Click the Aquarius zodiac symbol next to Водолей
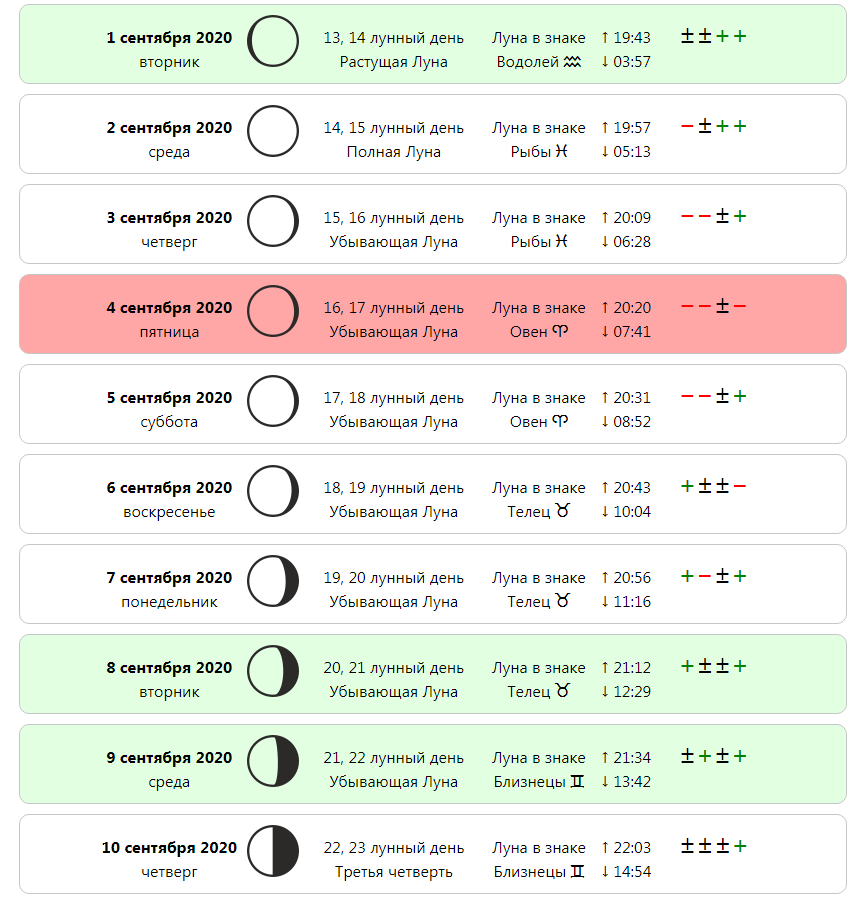Viewport: 866px width, 897px height. (x=572, y=62)
